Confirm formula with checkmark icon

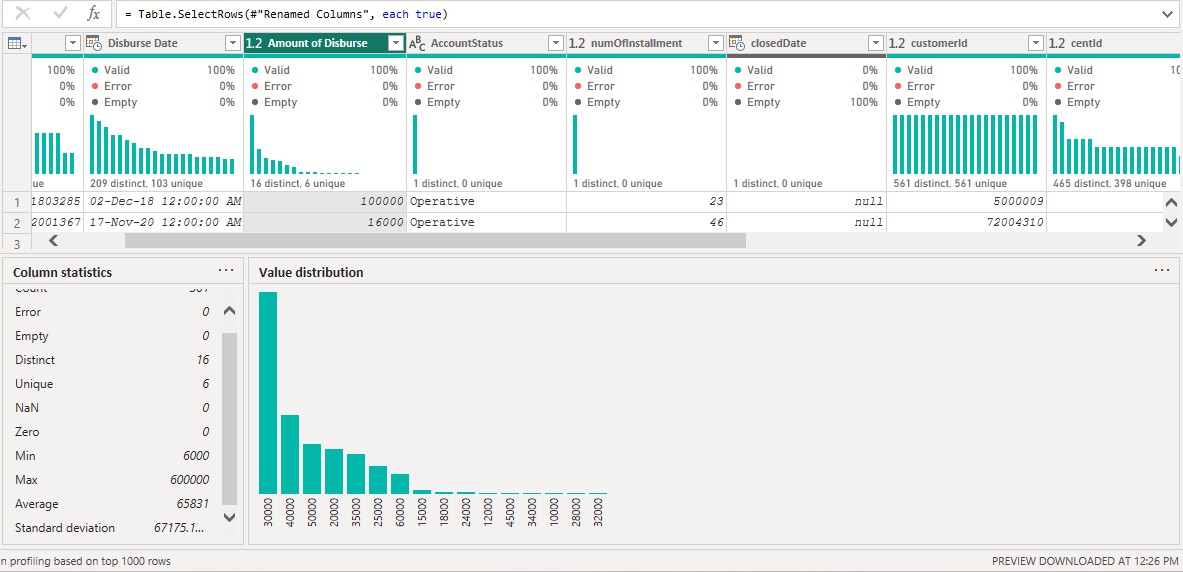tap(60, 14)
